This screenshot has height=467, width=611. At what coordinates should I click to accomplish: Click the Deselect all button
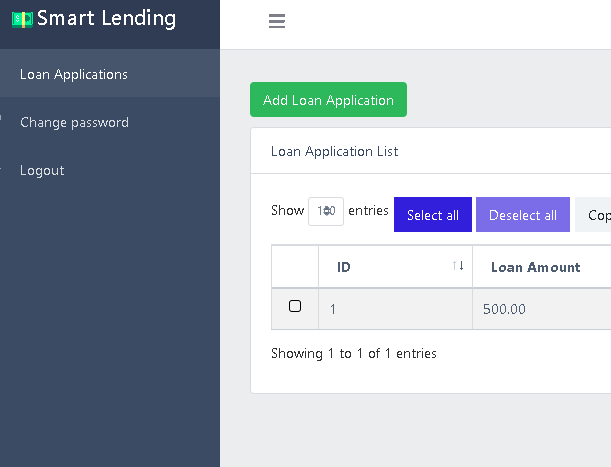tap(522, 215)
